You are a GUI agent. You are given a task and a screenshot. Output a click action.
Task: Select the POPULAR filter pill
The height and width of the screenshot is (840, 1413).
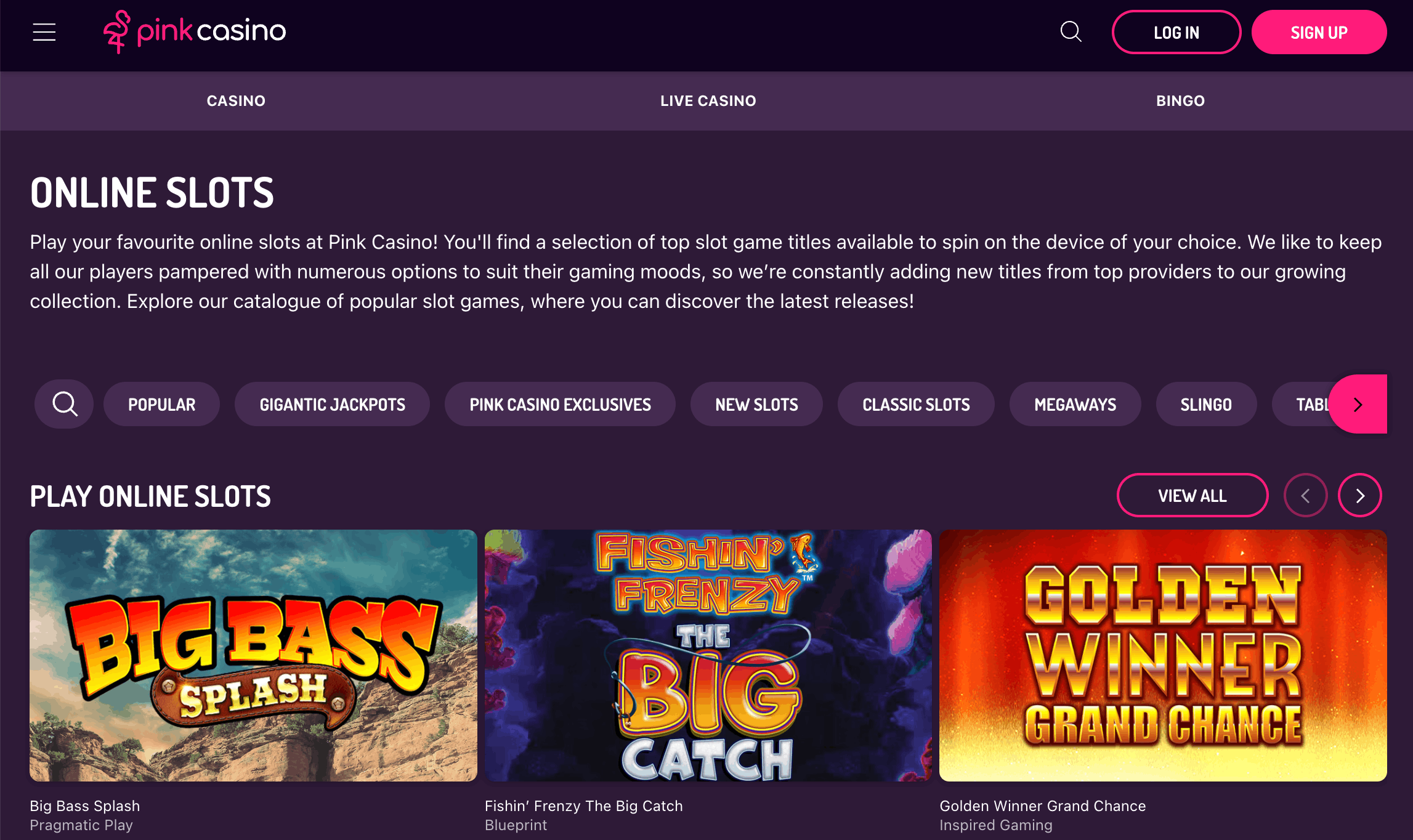pos(161,404)
